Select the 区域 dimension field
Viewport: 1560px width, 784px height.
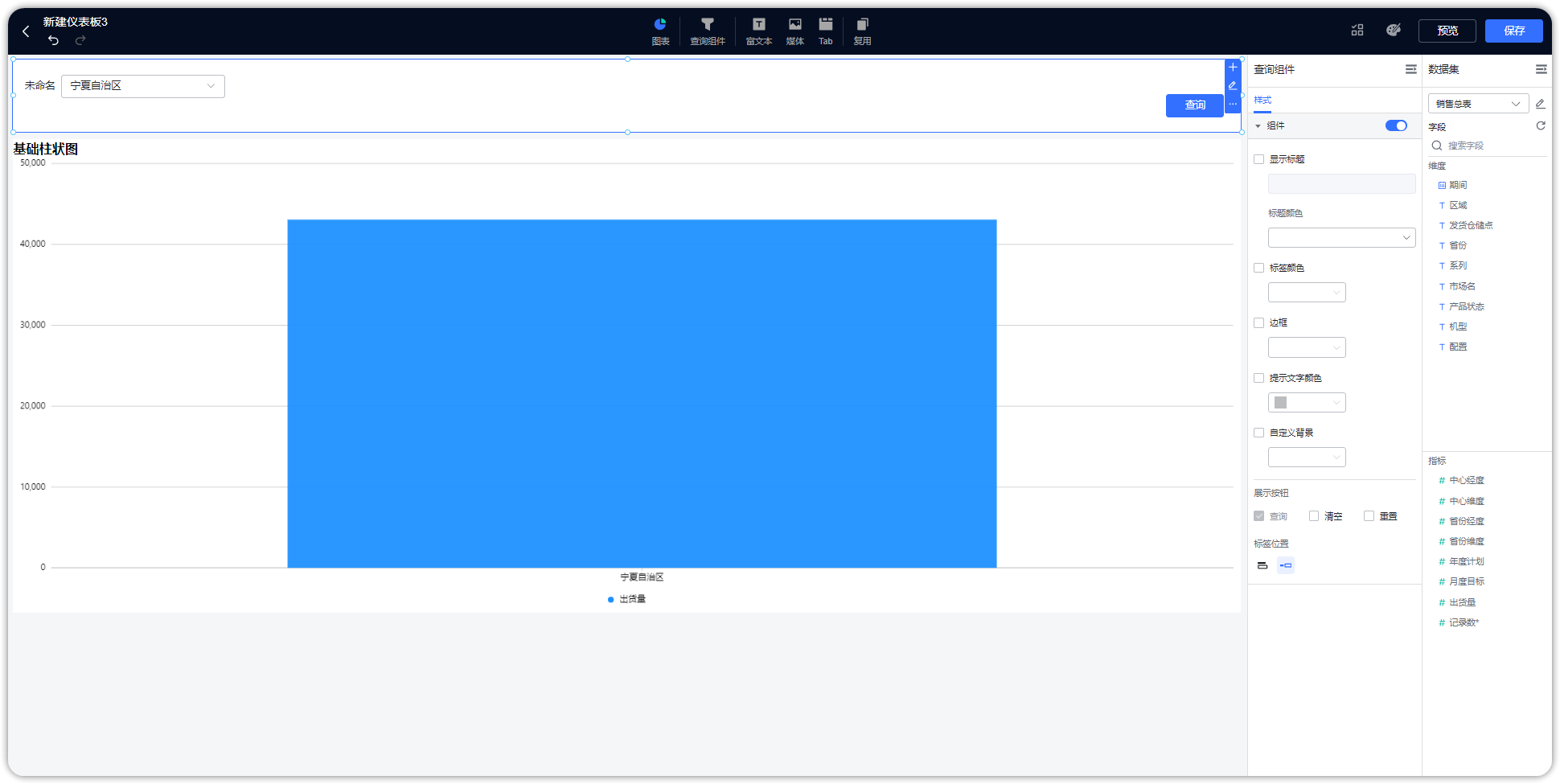1458,205
